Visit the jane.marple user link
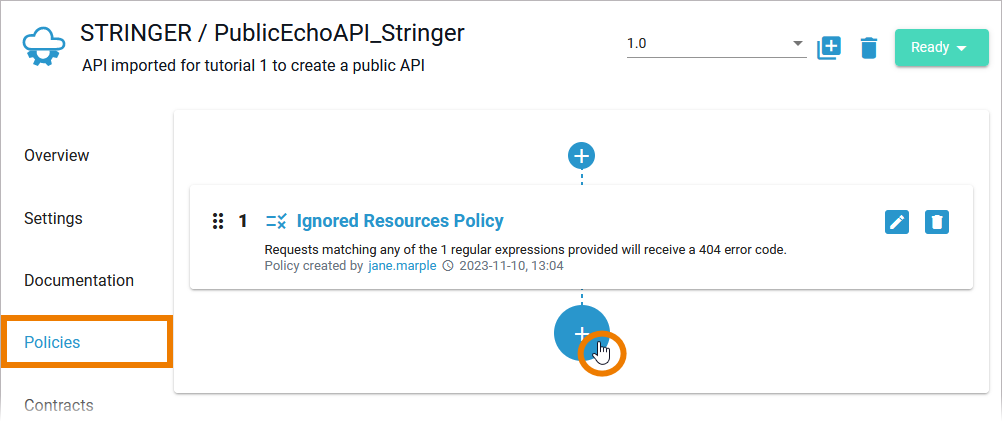Screen dimensions: 1002x422 coord(402,266)
